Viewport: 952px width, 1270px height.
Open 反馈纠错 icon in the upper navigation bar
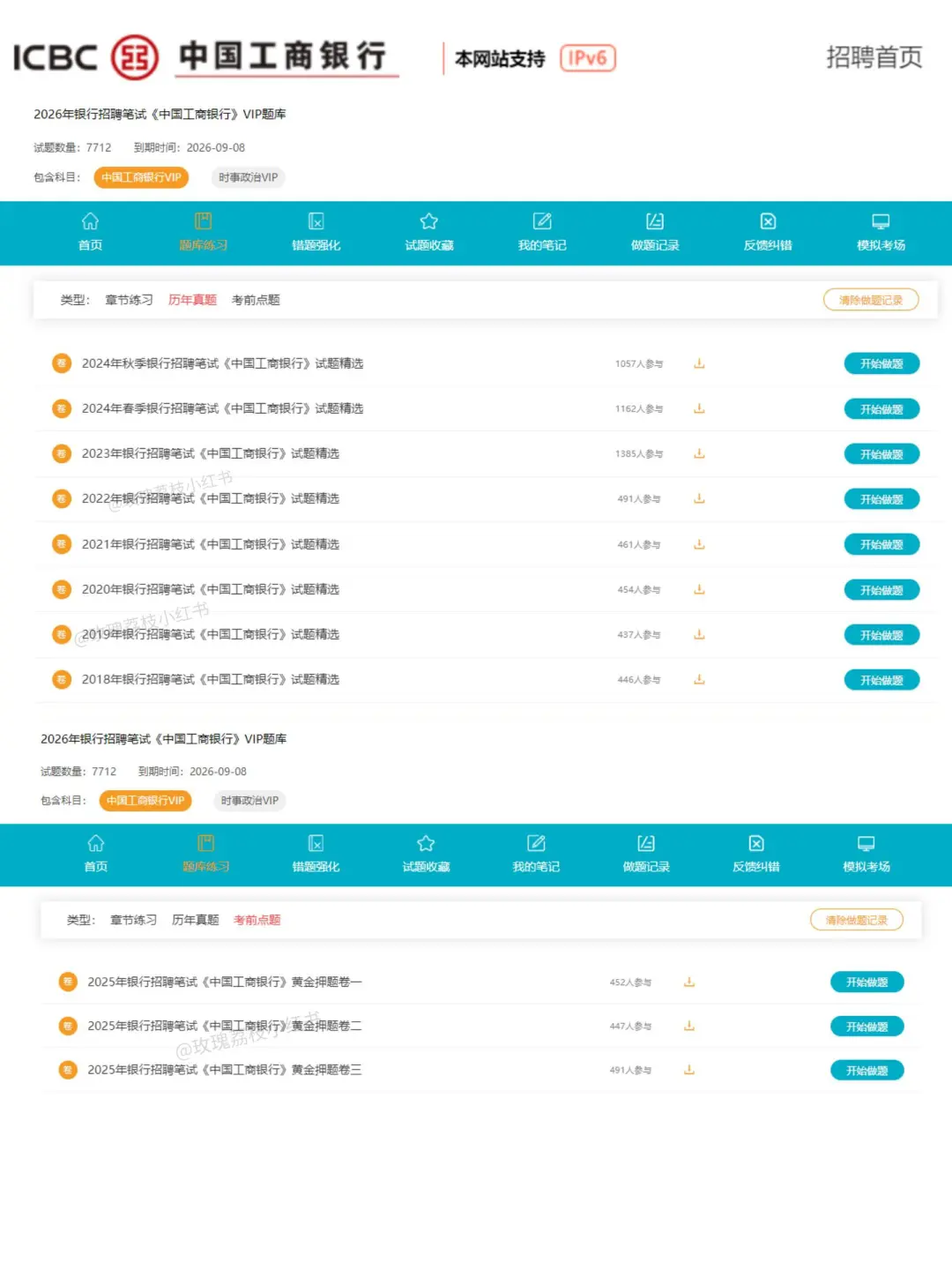tap(768, 221)
